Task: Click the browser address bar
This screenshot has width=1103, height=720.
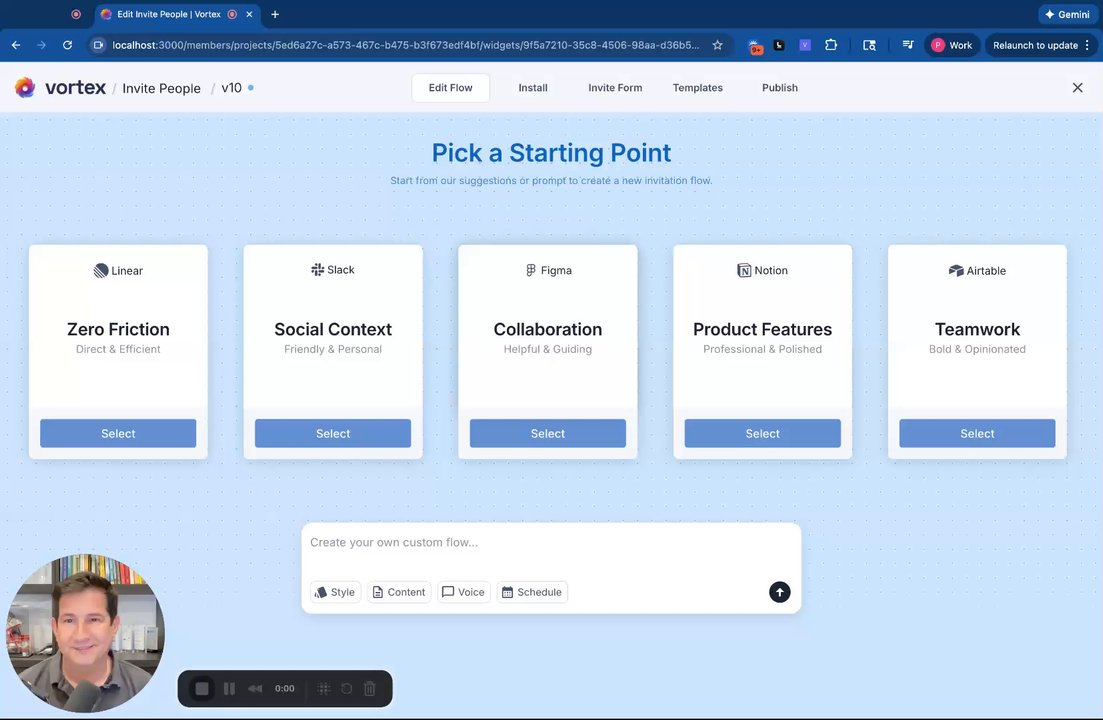Action: click(406, 45)
